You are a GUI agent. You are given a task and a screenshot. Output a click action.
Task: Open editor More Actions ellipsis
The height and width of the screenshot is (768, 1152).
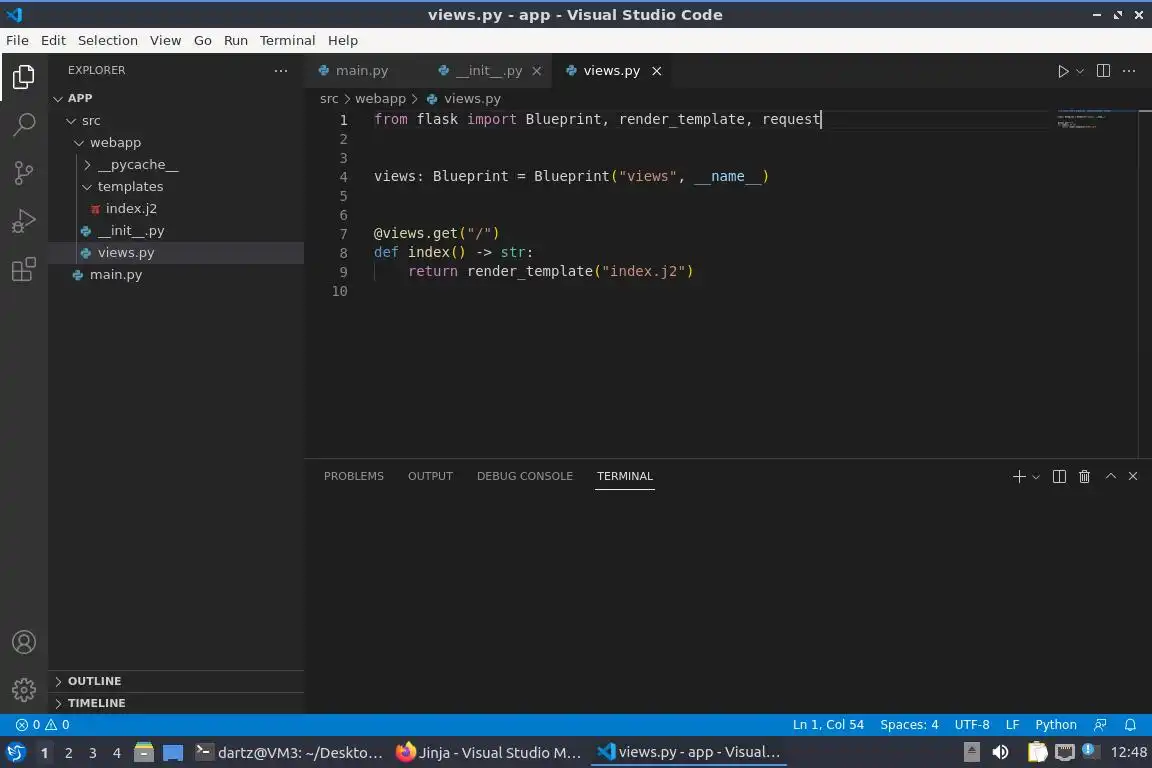[1129, 71]
